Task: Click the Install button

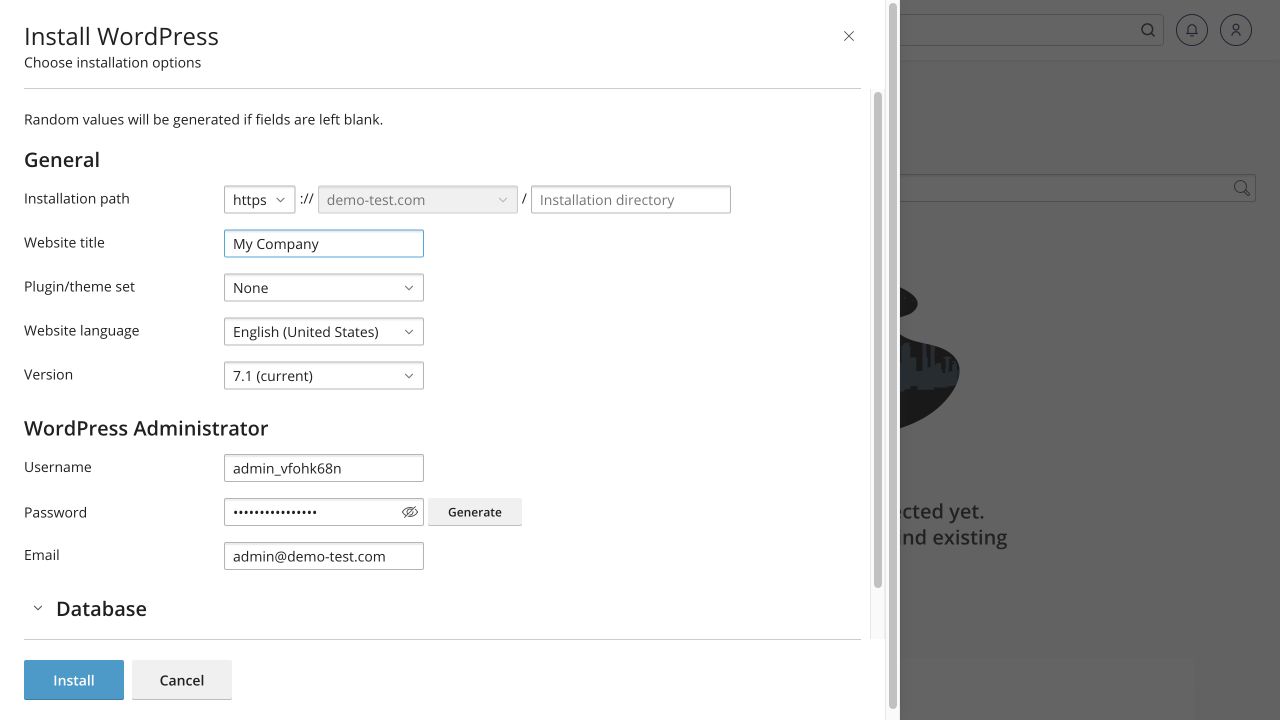Action: 74,680
